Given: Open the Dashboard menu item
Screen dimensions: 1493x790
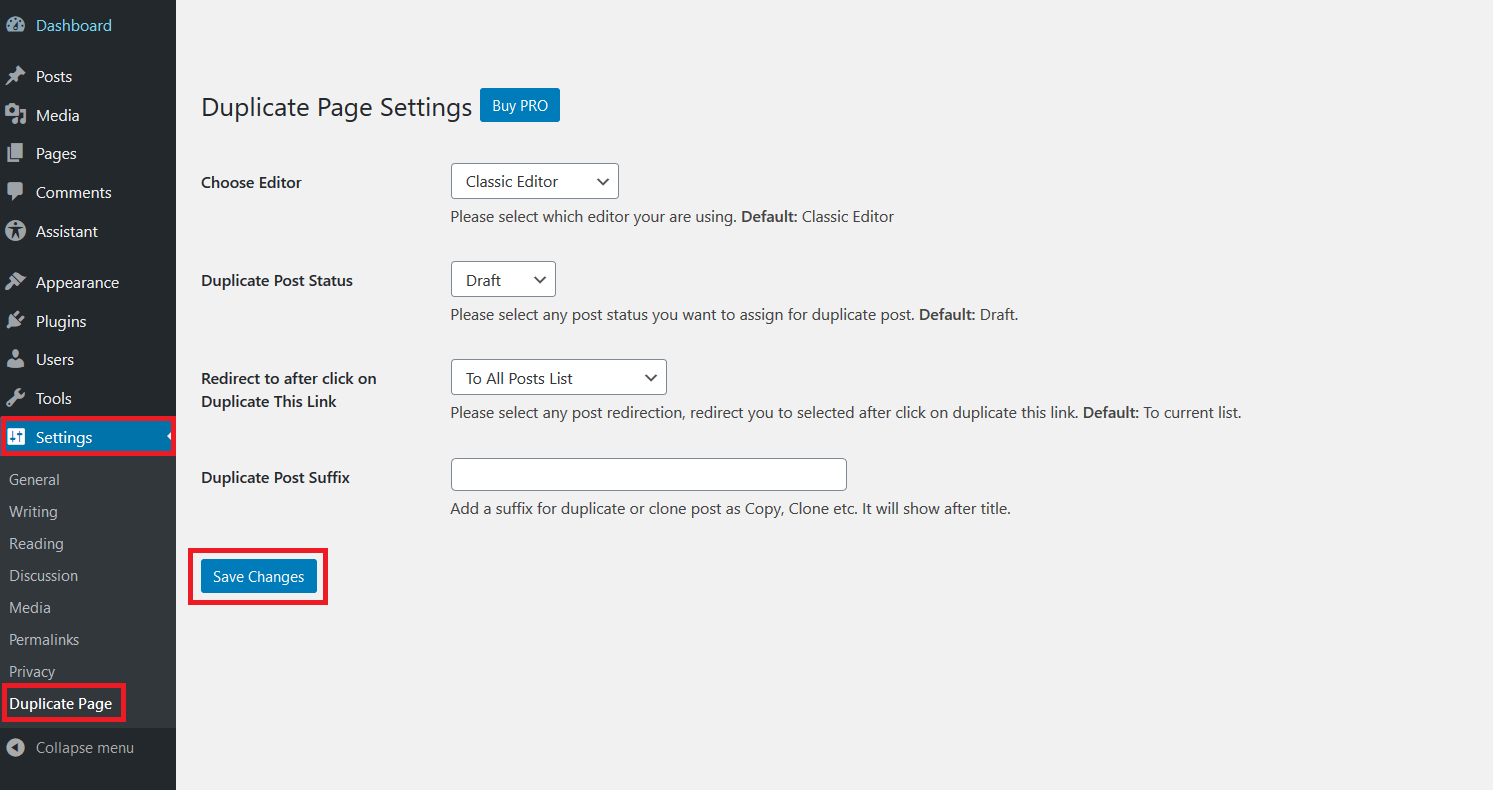Looking at the screenshot, I should [x=74, y=25].
